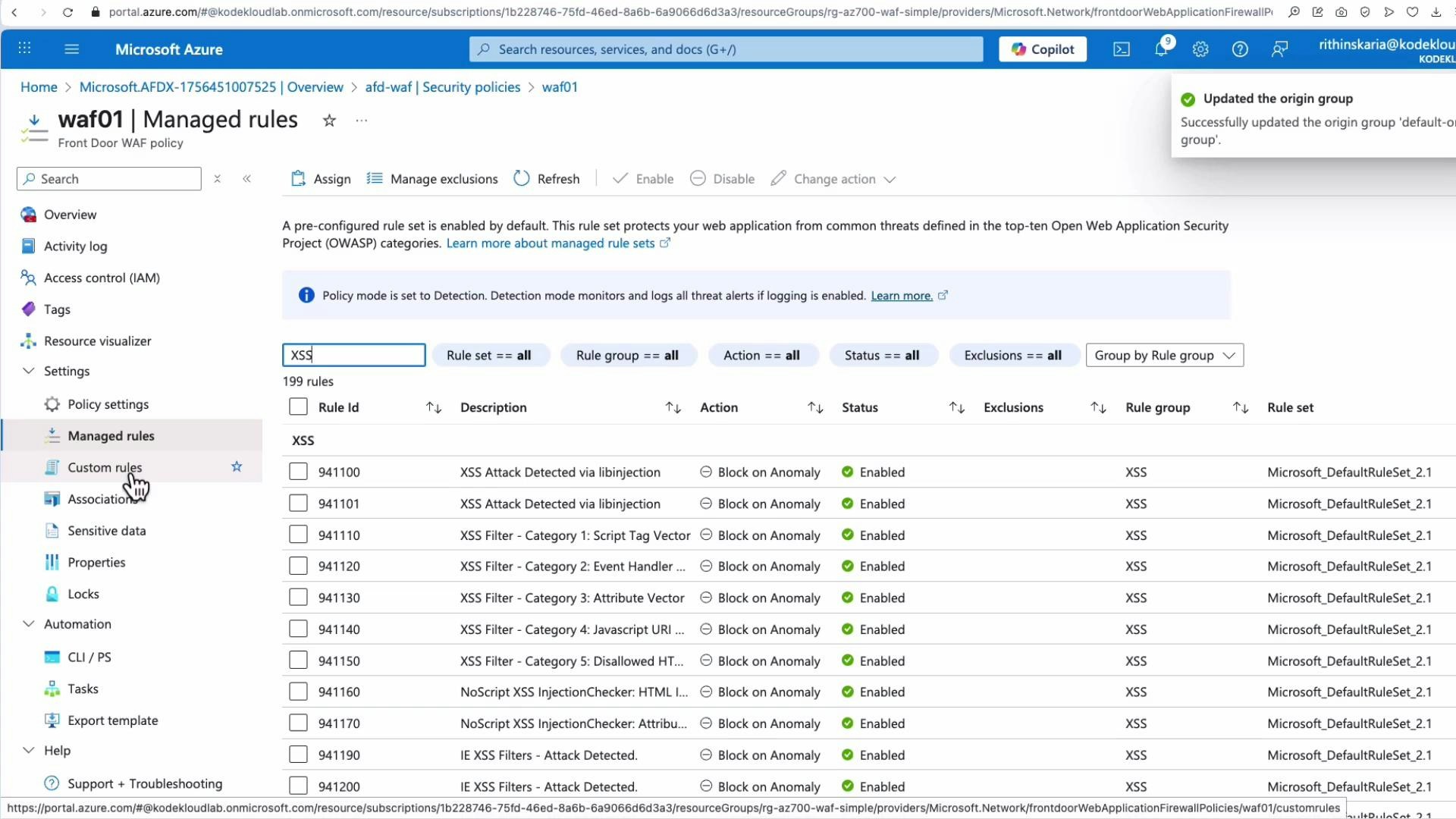Open the notifications bell
Viewport: 1456px width, 819px height.
[x=1160, y=49]
